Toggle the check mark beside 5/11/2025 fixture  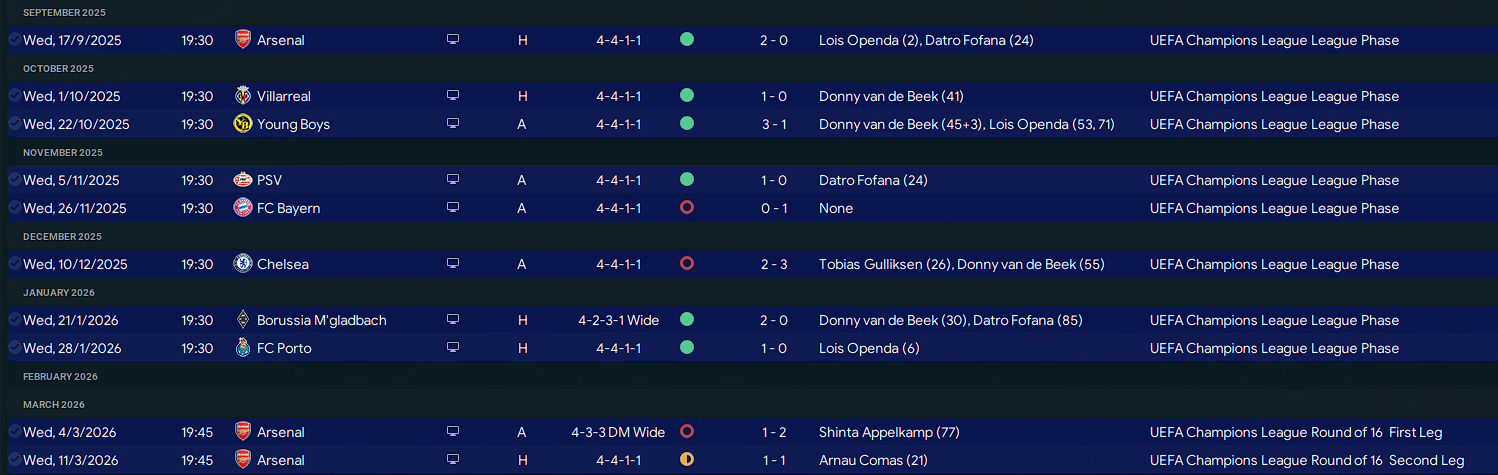(x=14, y=180)
